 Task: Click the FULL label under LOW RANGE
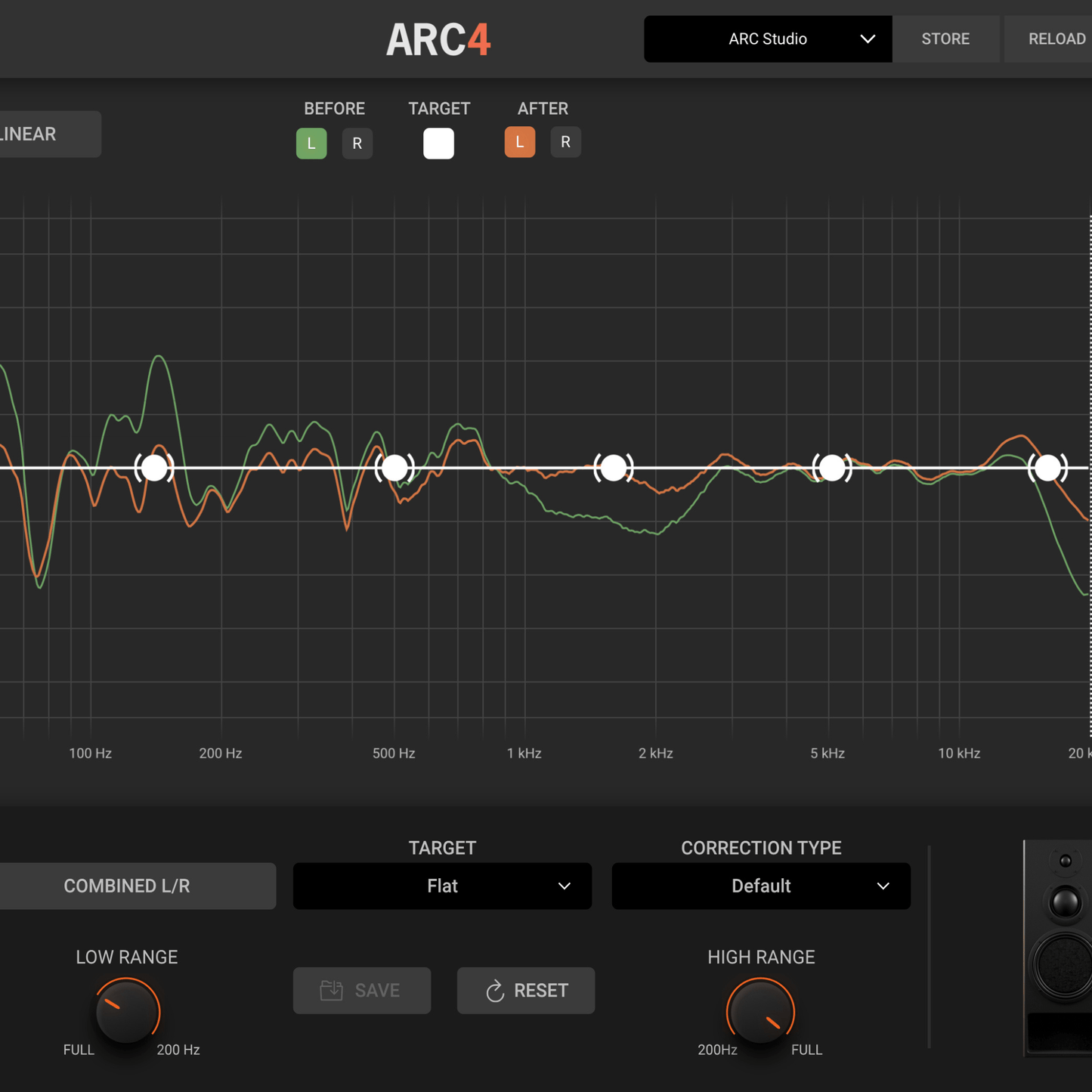(79, 1050)
